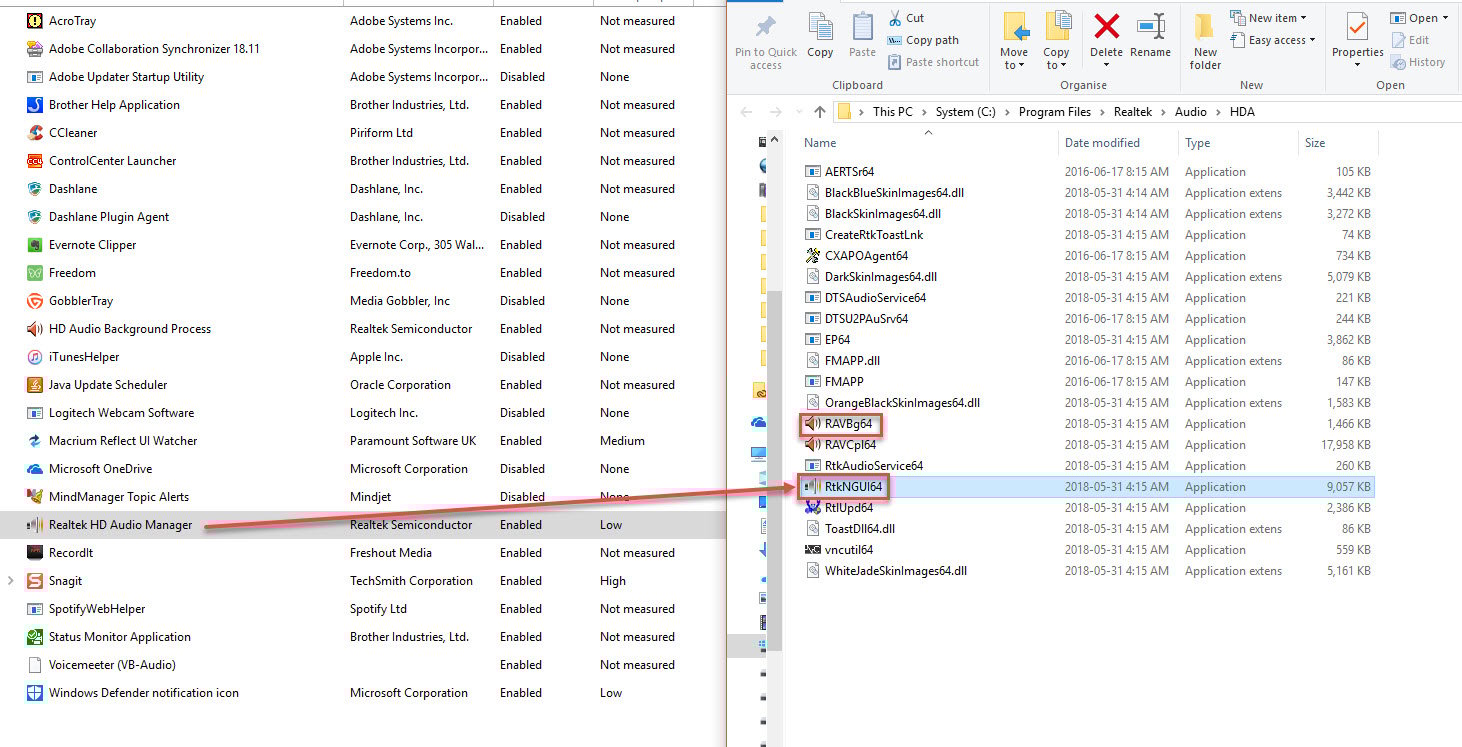Sort files by the Size column header
1462x747 pixels.
click(1315, 143)
